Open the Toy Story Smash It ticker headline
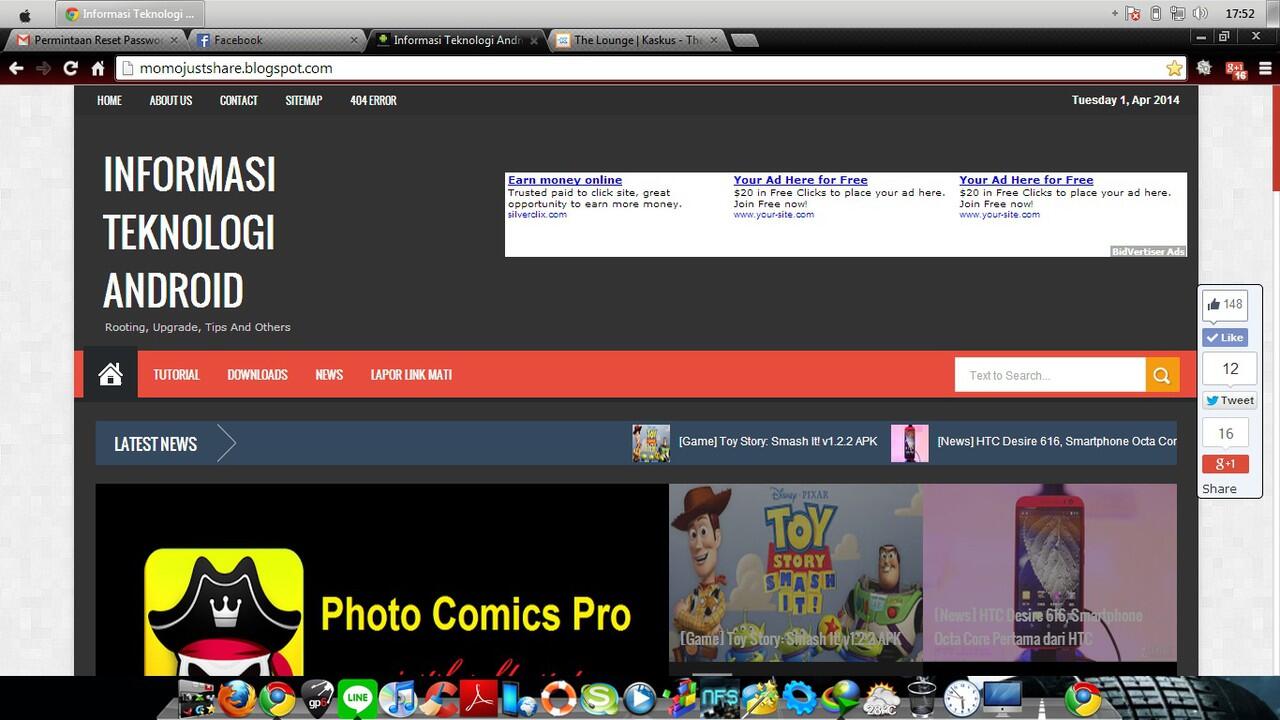1280x720 pixels. (x=778, y=441)
